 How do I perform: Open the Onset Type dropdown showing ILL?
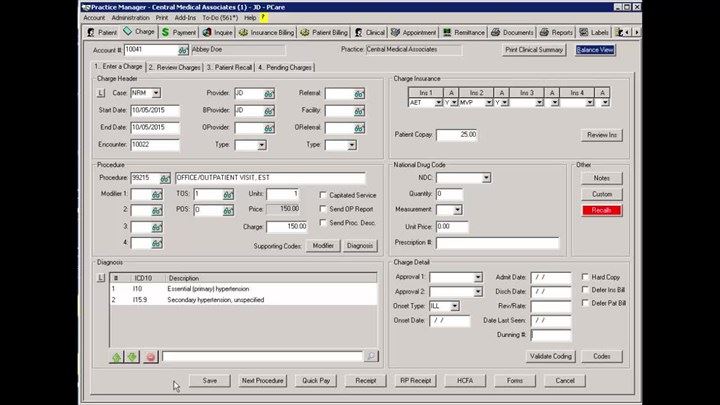click(x=454, y=306)
